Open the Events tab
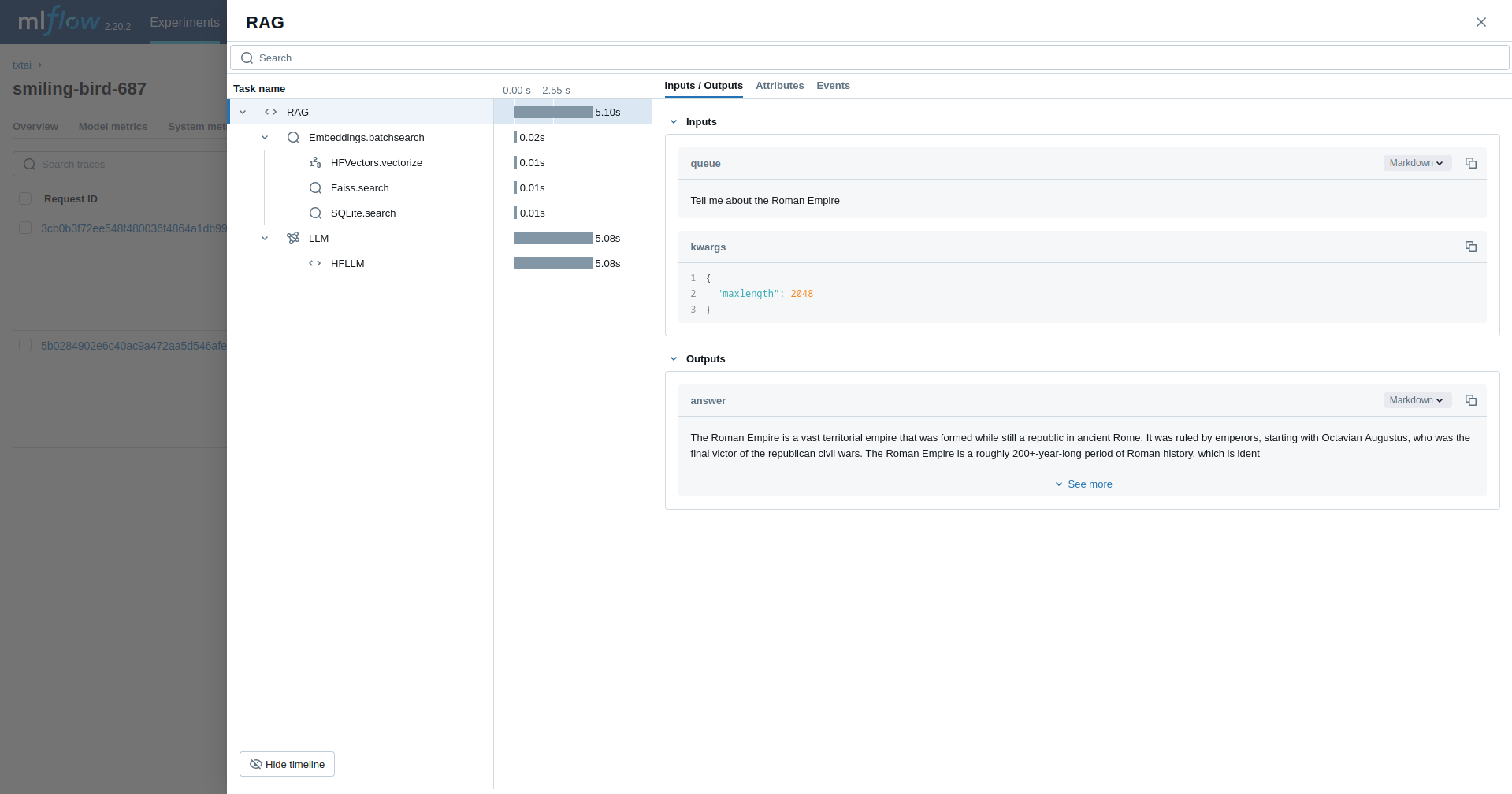1512x794 pixels. (x=833, y=85)
